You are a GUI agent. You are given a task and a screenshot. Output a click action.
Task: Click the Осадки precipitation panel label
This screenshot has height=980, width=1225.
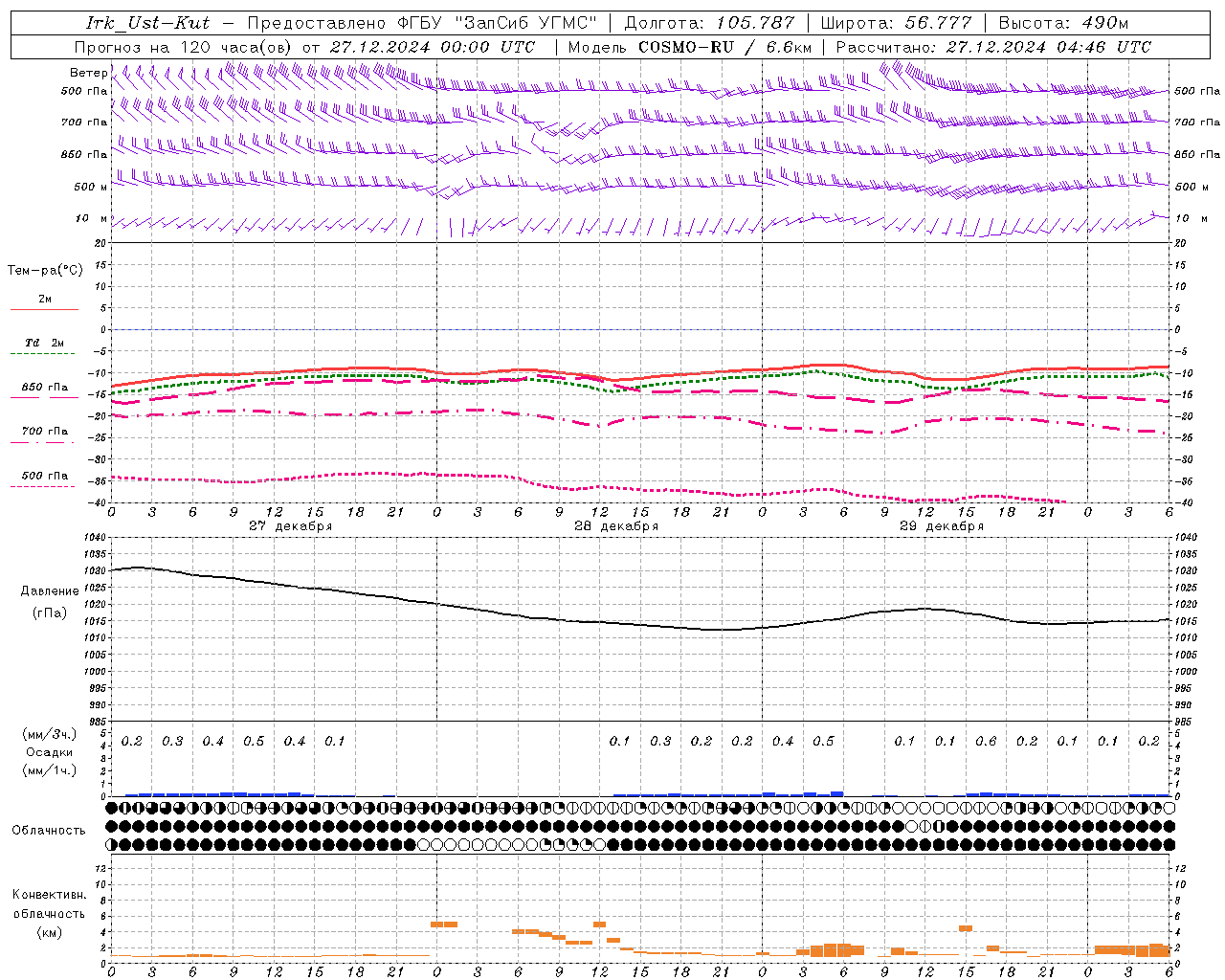tap(50, 752)
